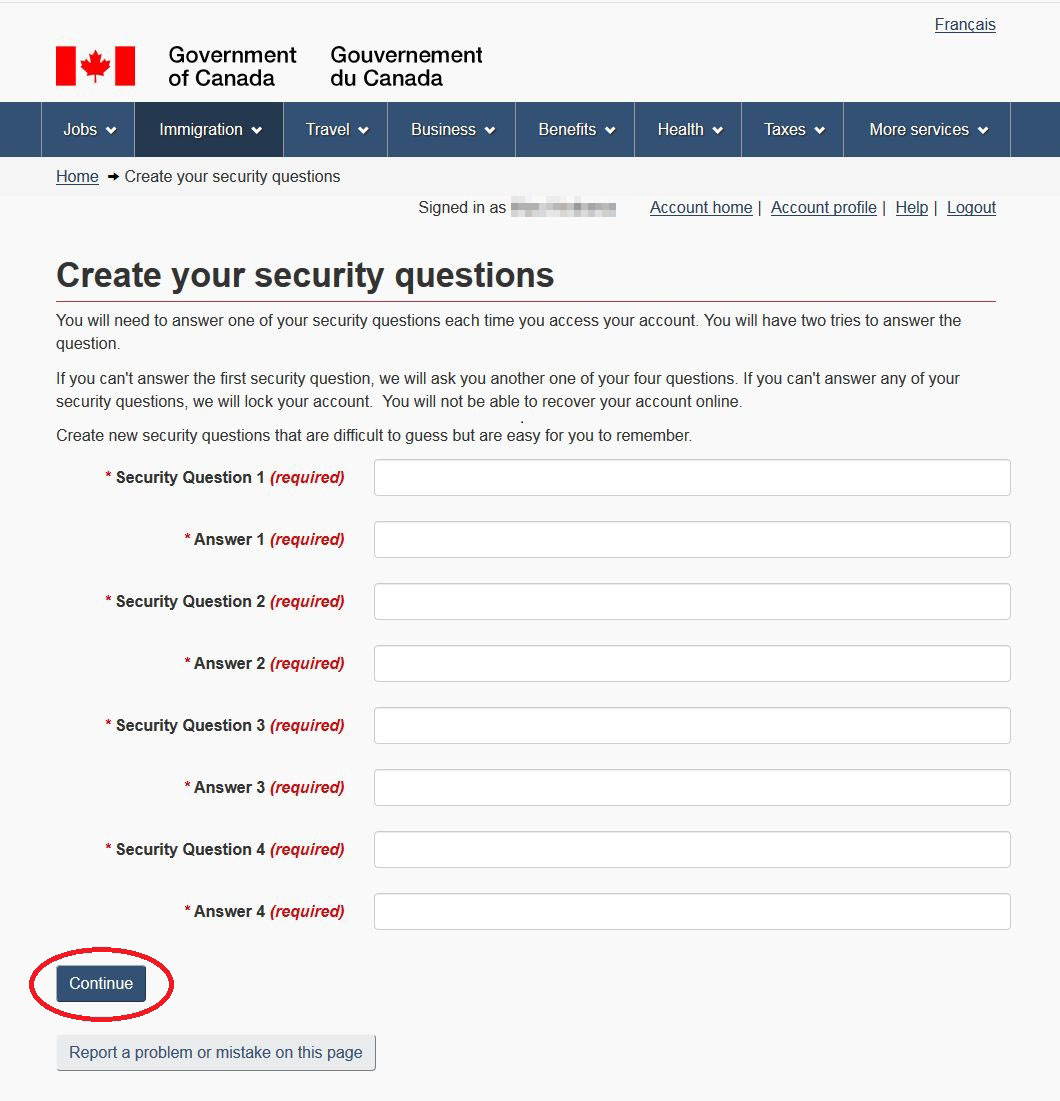The image size is (1060, 1101).
Task: Expand the Health dropdown
Action: pyautogui.click(x=688, y=130)
